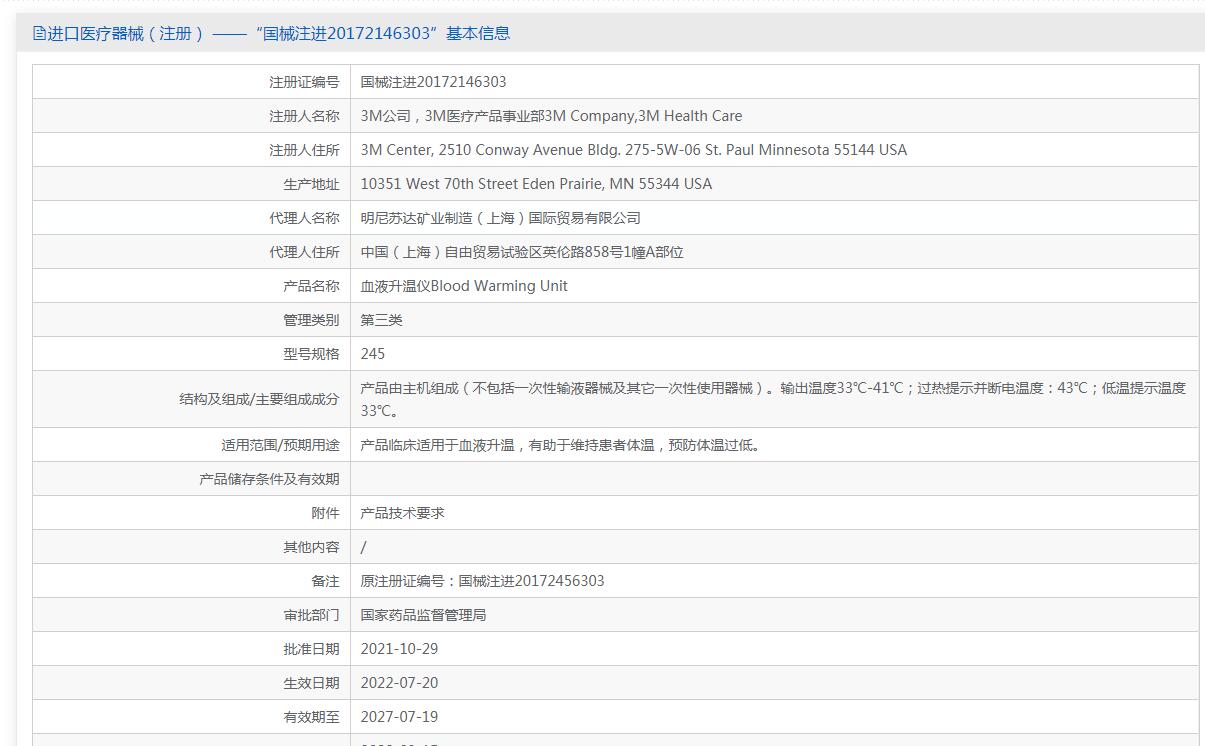This screenshot has height=746, width=1205.
Task: Open the 产品技术要求 attachment
Action: pos(403,513)
